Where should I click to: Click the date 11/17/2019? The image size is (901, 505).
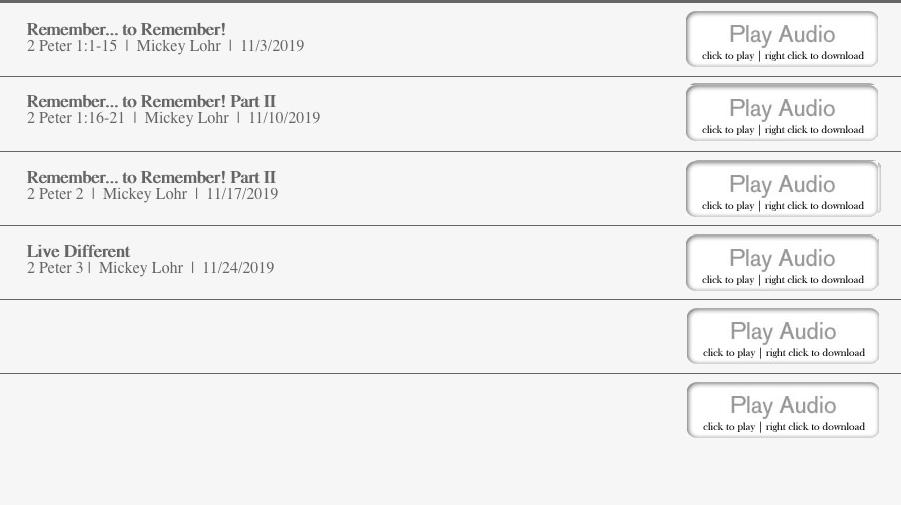[x=242, y=194]
